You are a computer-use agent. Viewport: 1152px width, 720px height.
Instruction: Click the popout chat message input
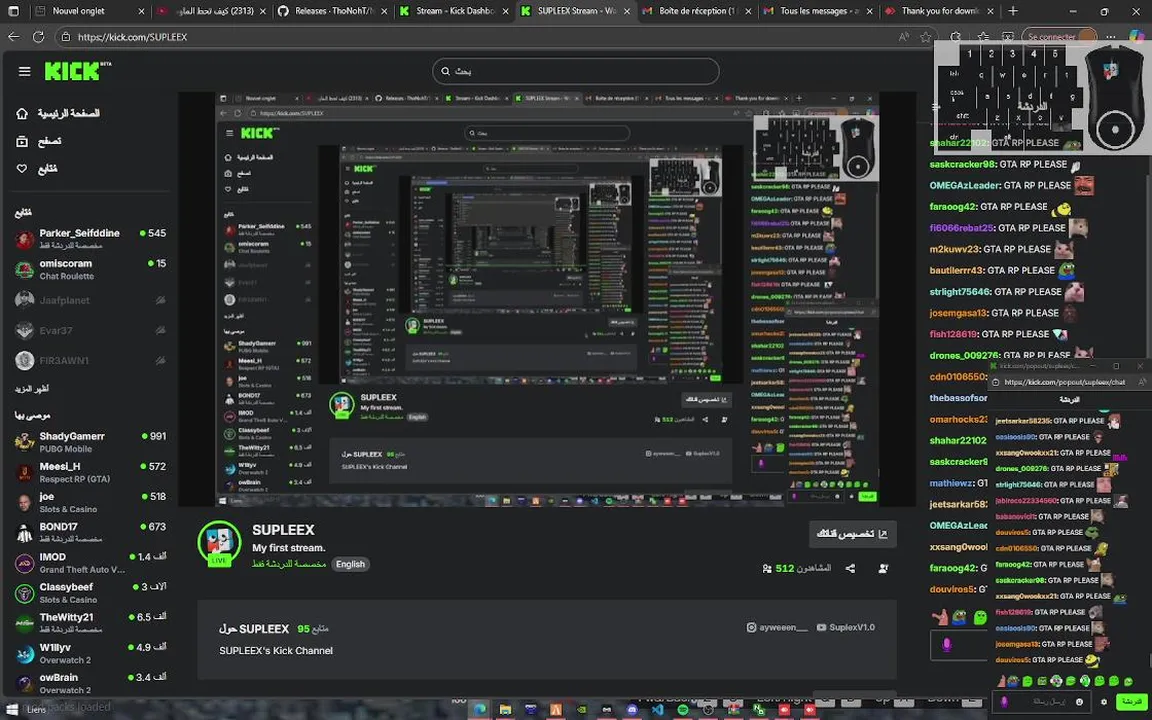[1042, 702]
